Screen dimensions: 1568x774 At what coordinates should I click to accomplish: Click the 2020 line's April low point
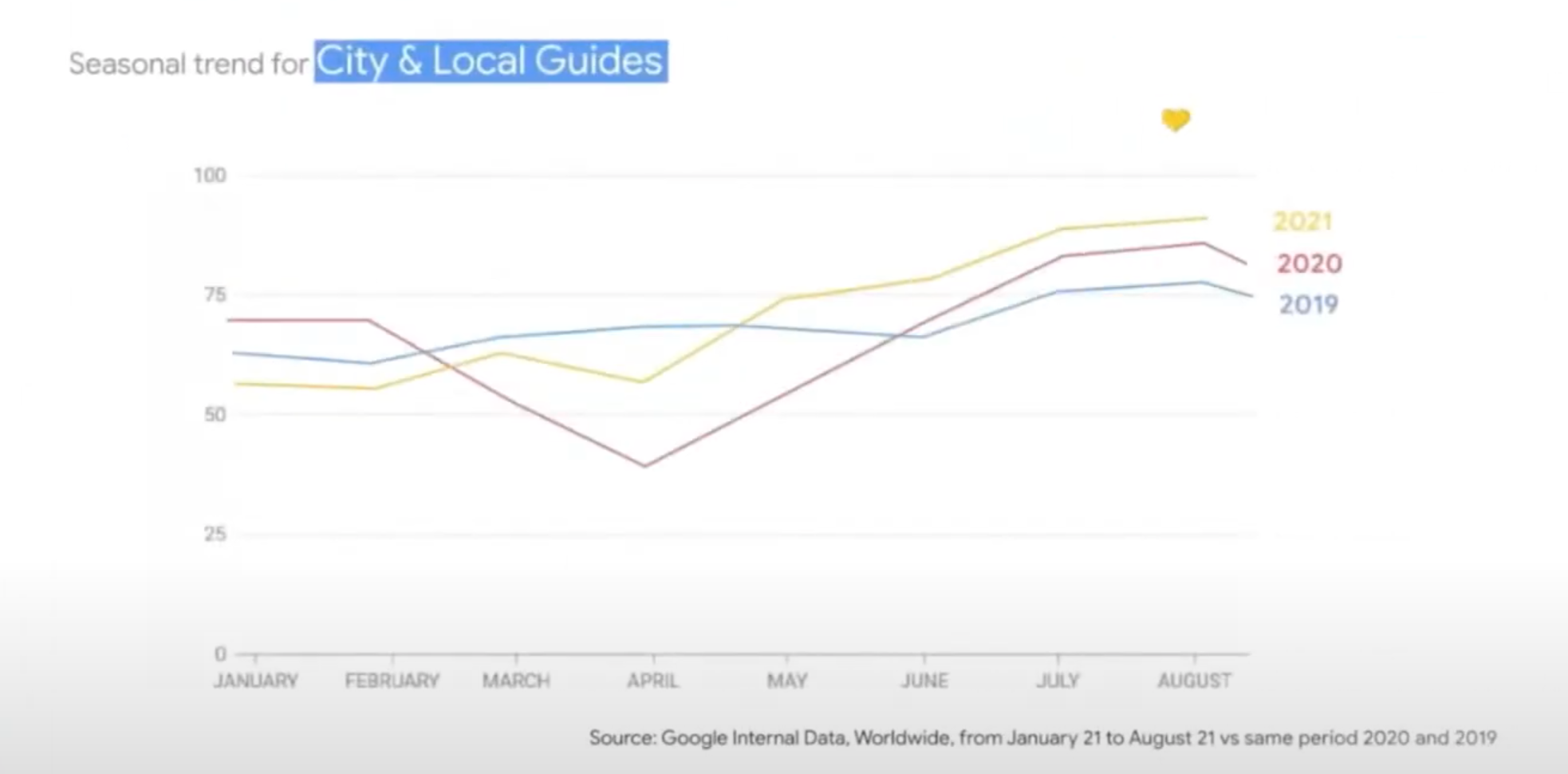[x=644, y=466]
